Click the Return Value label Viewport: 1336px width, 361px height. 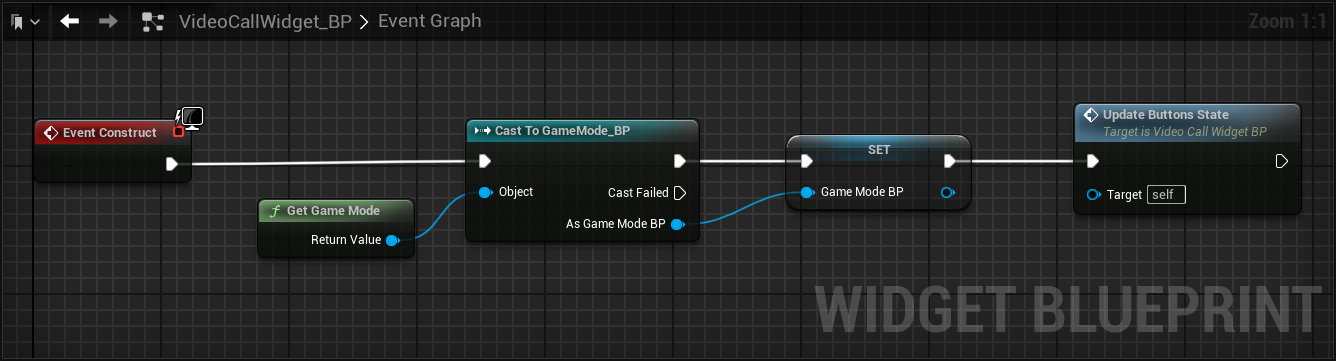pyautogui.click(x=346, y=240)
